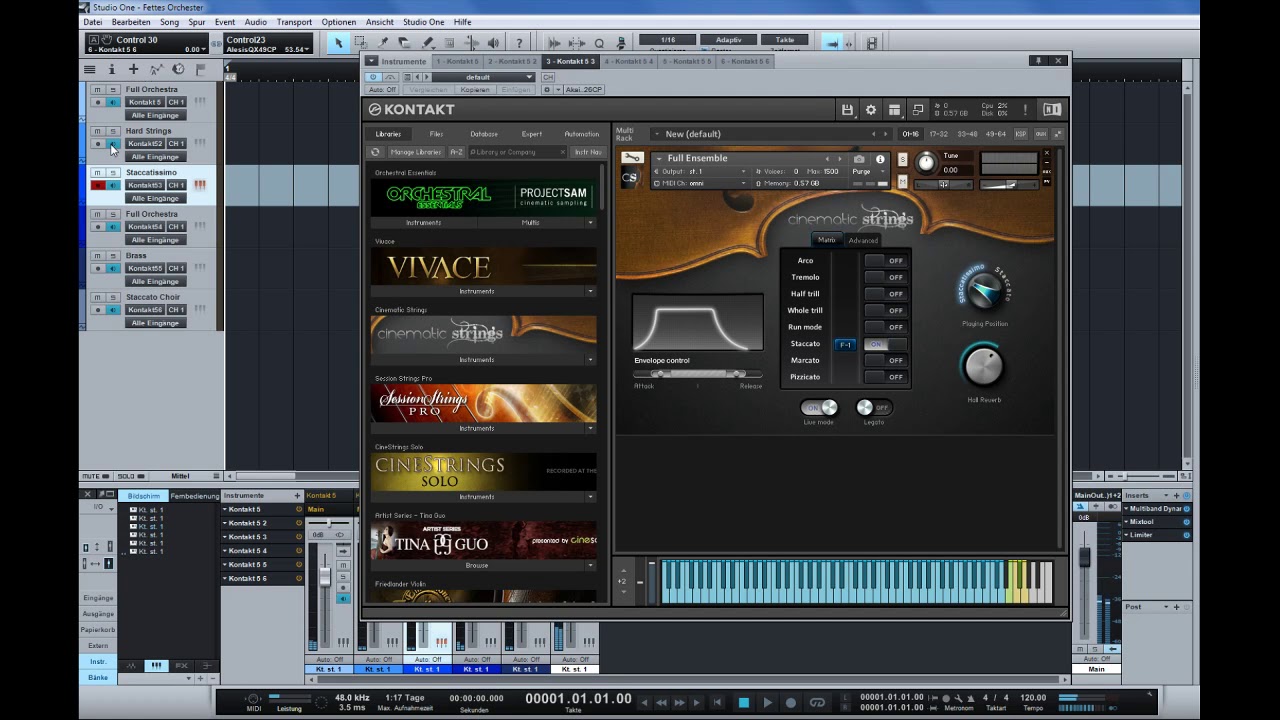Choose the range selection tool
The width and height of the screenshot is (1280, 720).
tap(360, 43)
